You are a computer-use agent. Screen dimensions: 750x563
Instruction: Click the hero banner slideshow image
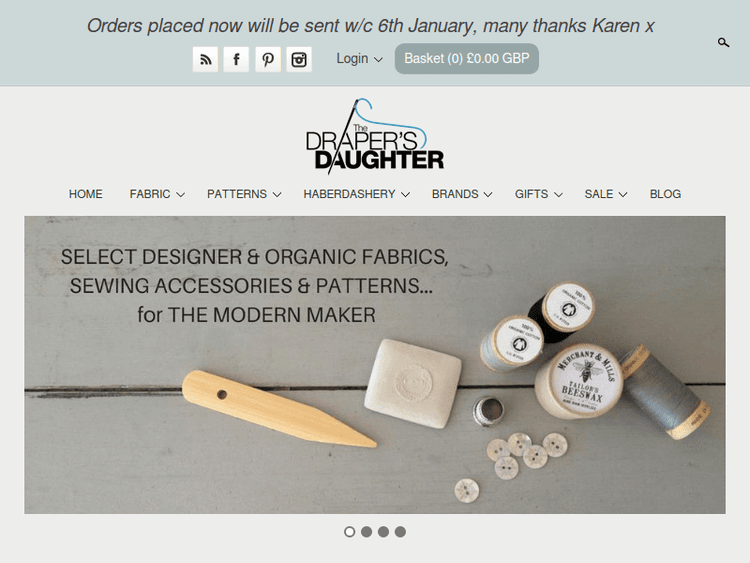point(375,364)
